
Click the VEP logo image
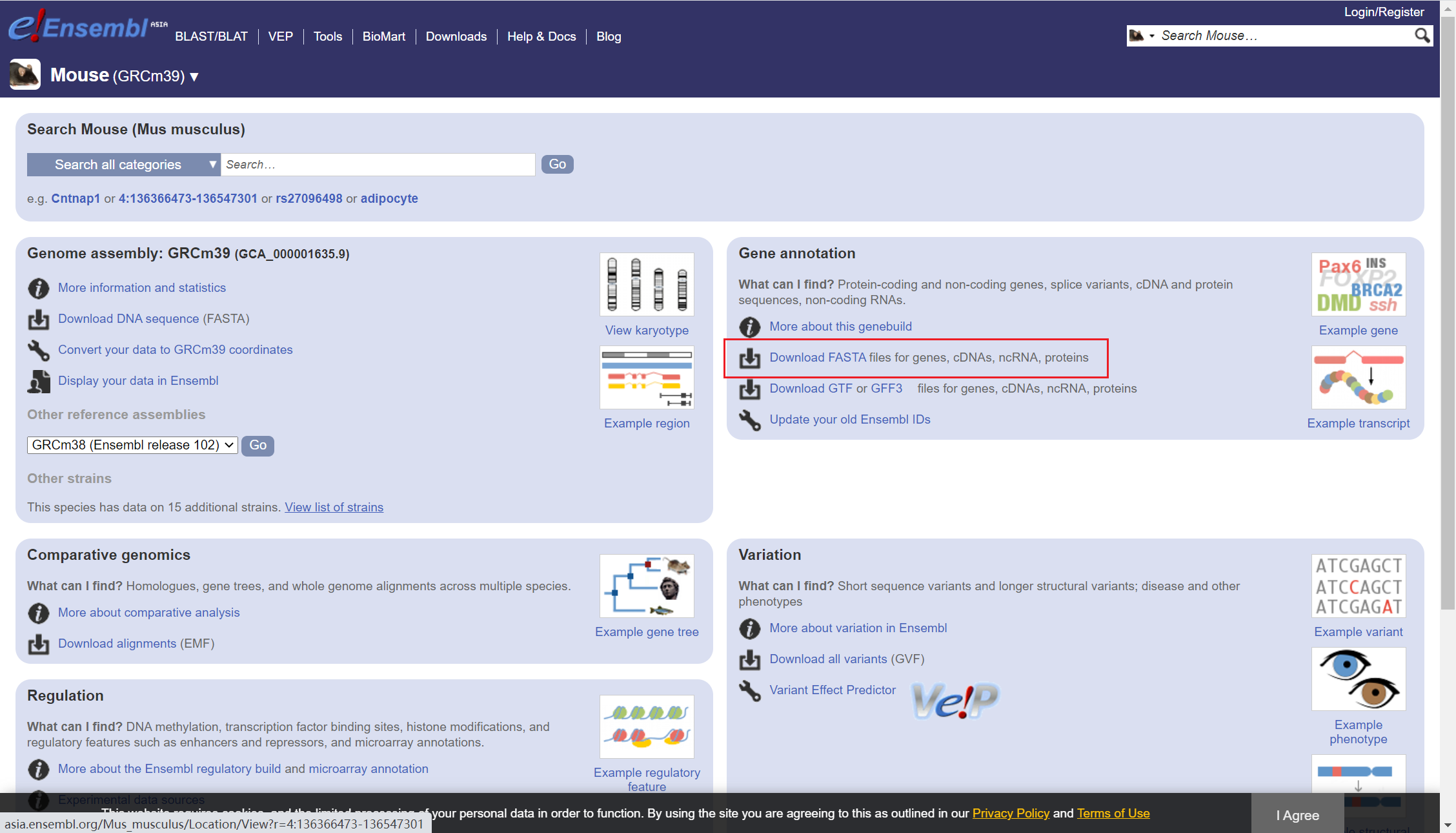[956, 700]
